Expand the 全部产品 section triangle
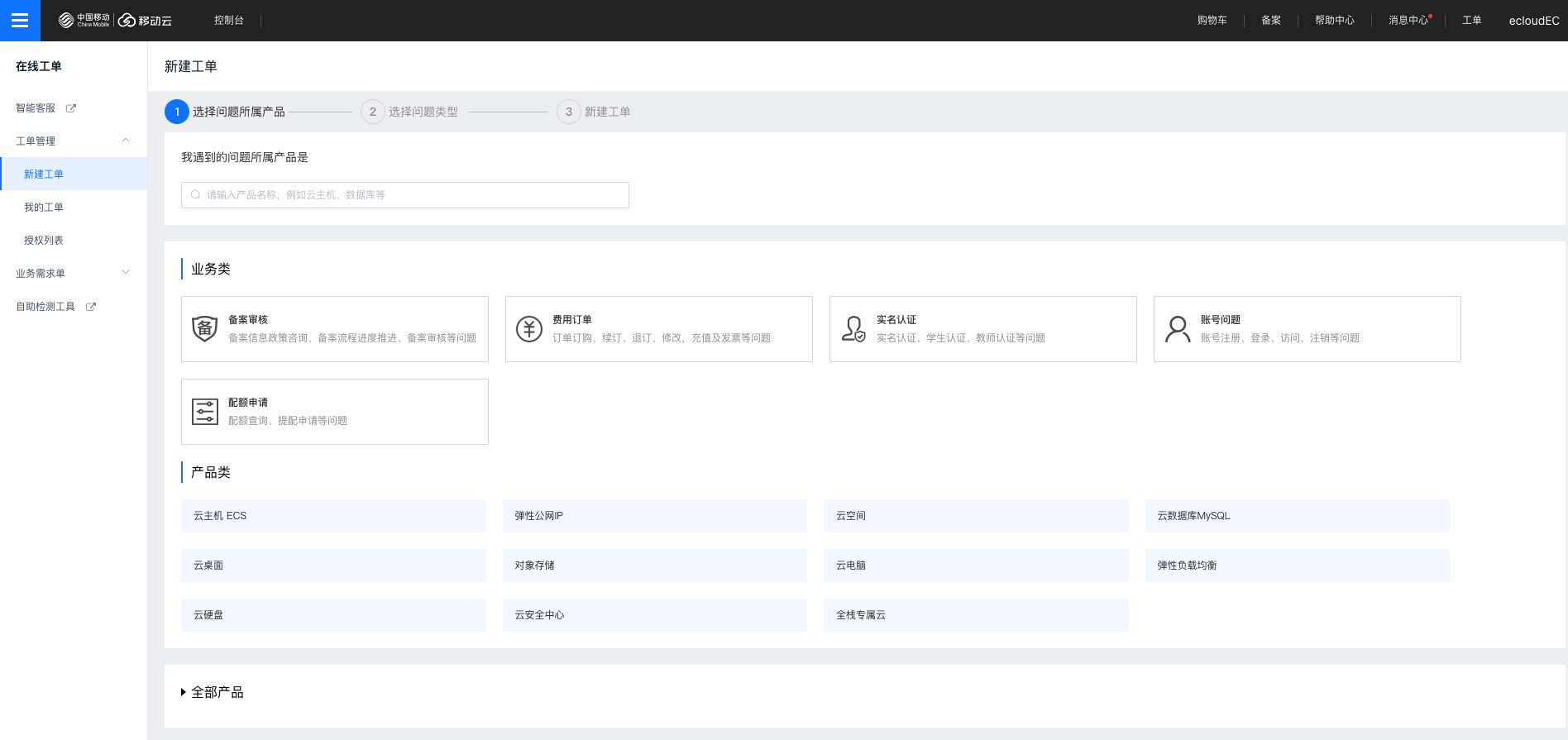This screenshot has width=1568, height=740. pos(184,693)
